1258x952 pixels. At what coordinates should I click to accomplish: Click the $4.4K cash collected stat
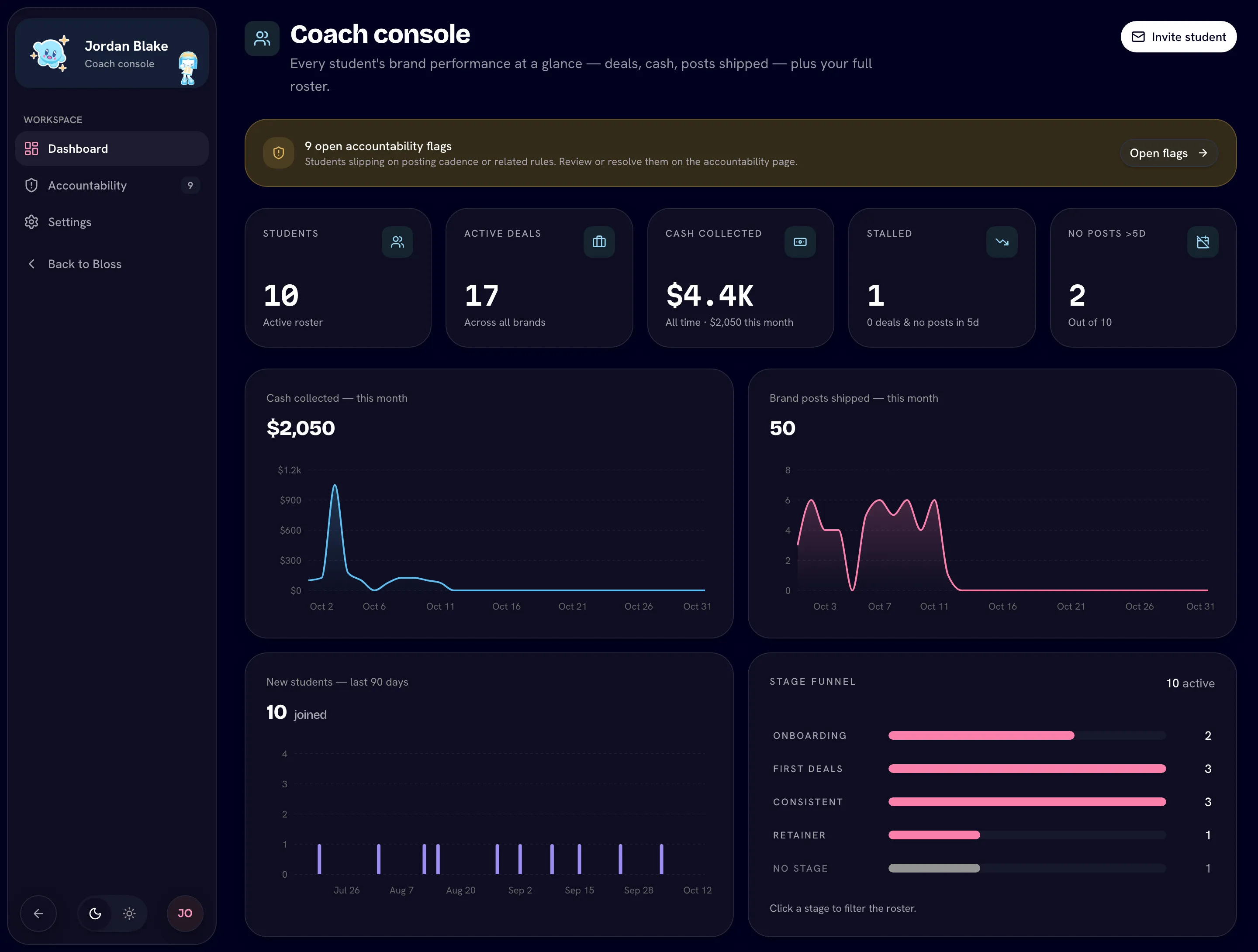[710, 295]
